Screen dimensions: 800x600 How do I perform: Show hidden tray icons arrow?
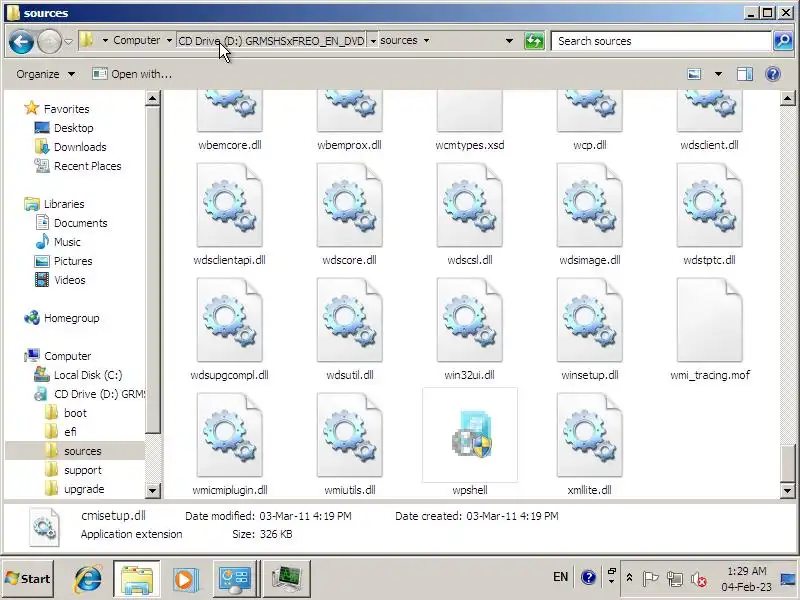click(629, 578)
